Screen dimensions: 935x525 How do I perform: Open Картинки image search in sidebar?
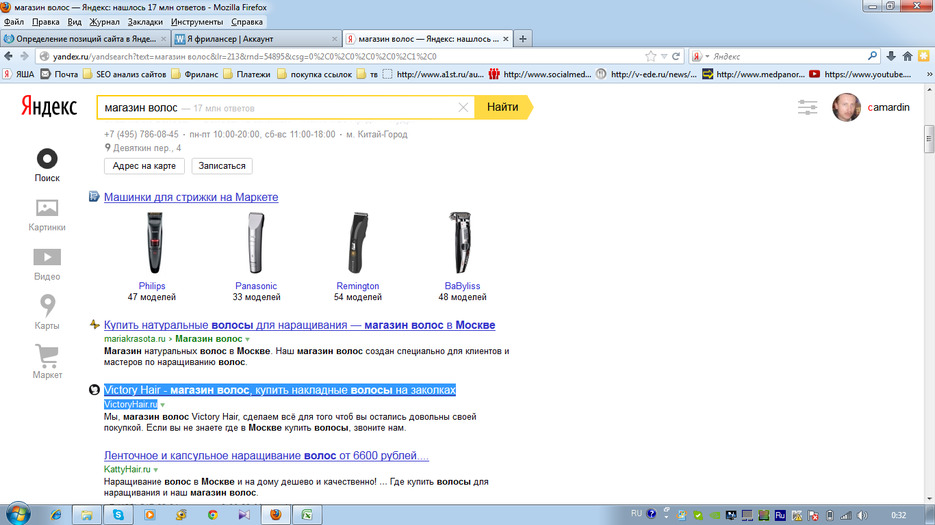click(47, 208)
